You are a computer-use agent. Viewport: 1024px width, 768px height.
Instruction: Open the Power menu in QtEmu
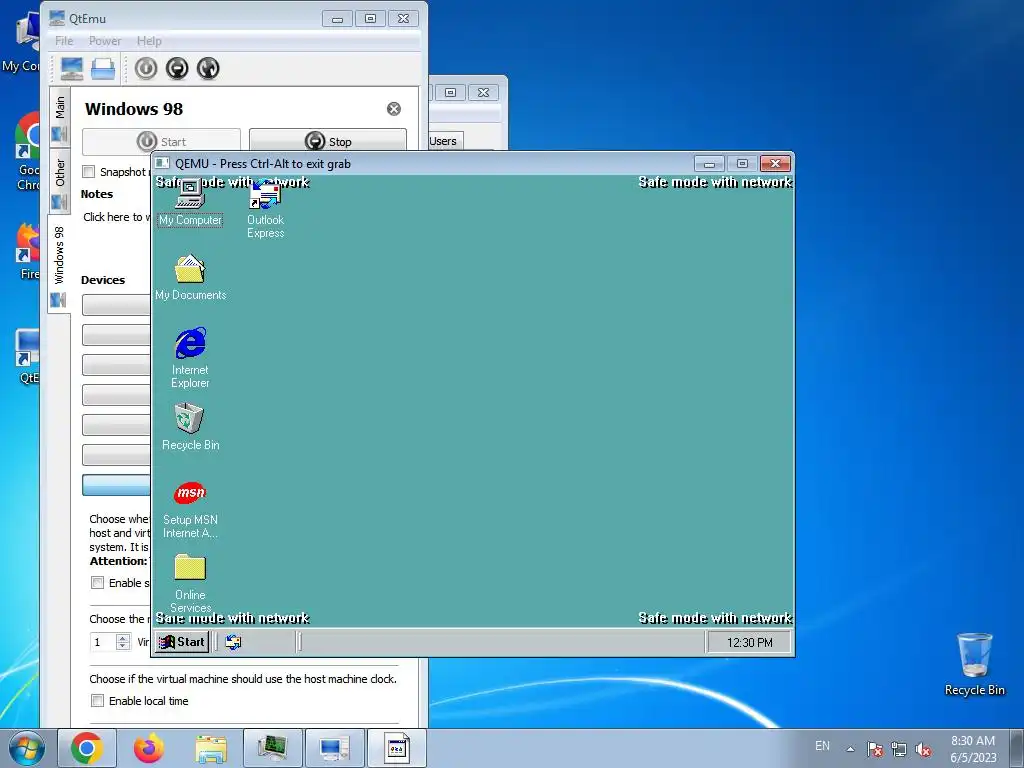[105, 40]
